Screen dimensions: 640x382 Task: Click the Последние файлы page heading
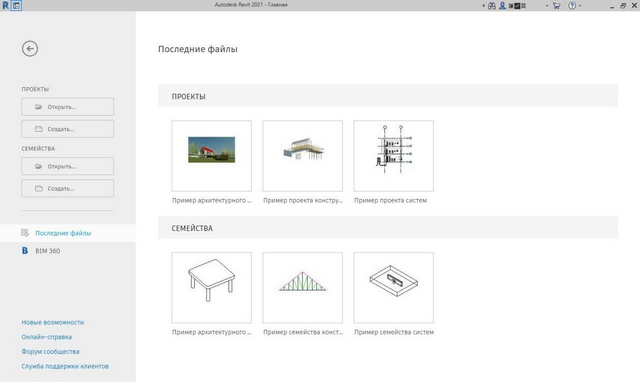[x=198, y=49]
